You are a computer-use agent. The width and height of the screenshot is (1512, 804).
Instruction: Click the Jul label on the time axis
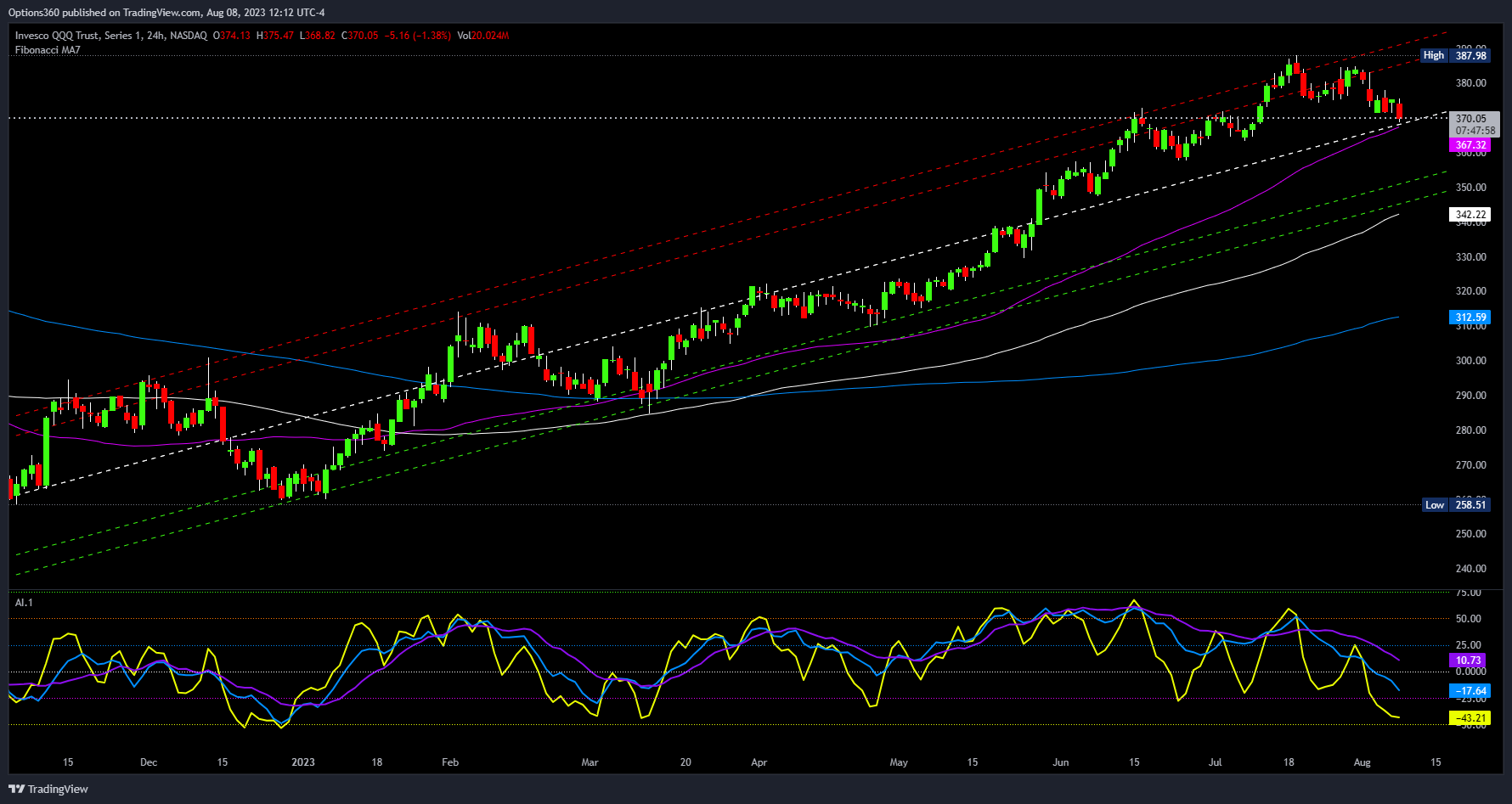(x=1216, y=762)
